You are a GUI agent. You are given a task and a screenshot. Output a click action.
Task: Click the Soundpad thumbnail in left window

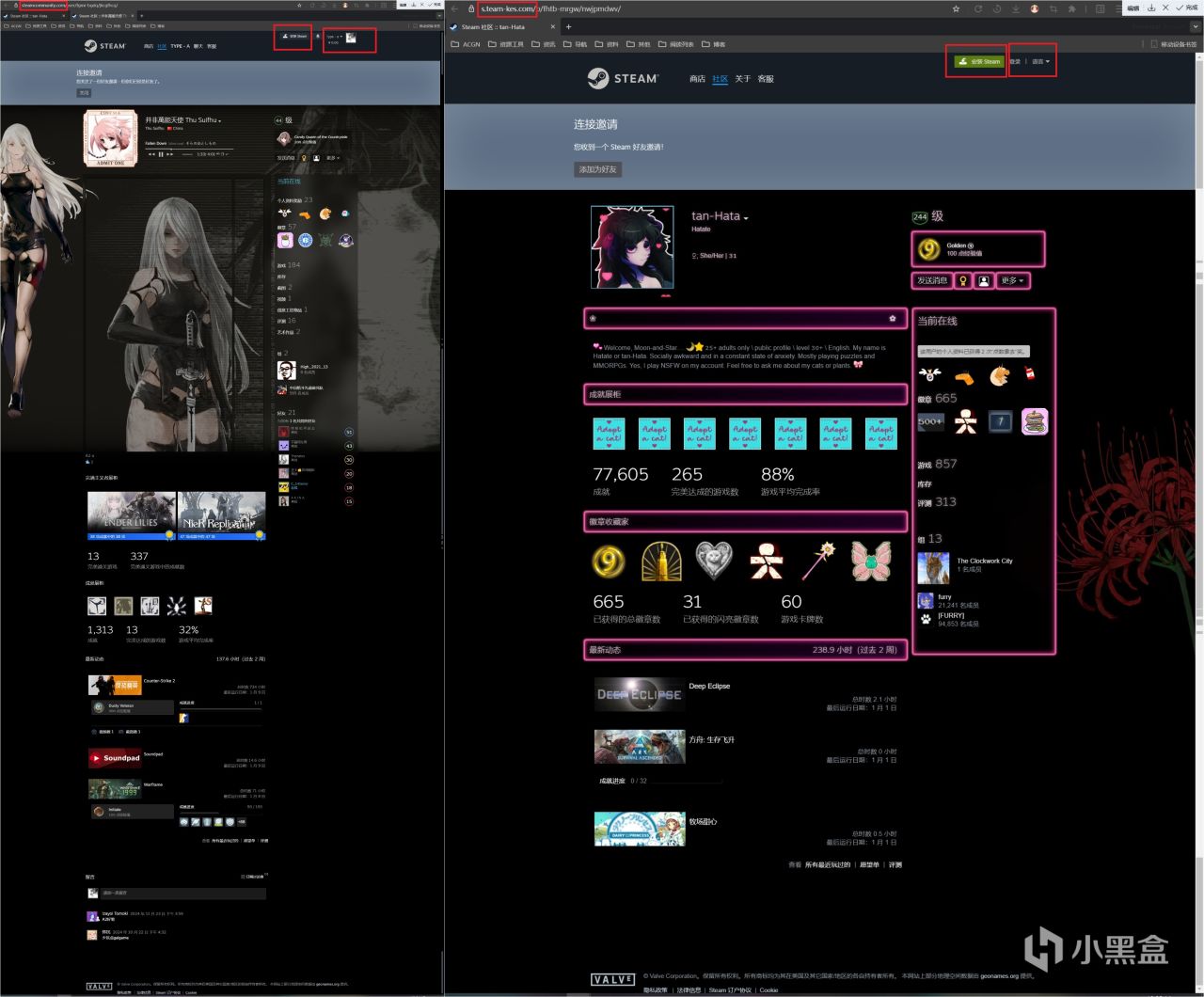[x=115, y=758]
